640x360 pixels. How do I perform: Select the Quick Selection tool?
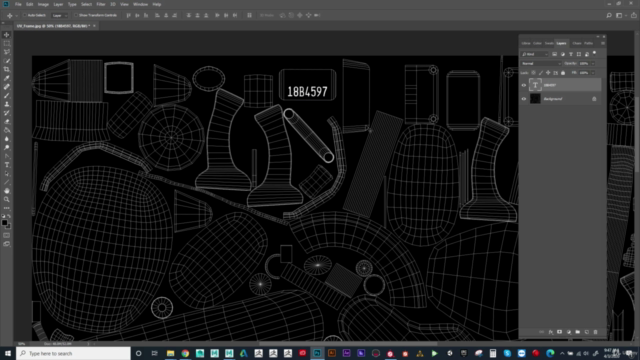point(7,61)
